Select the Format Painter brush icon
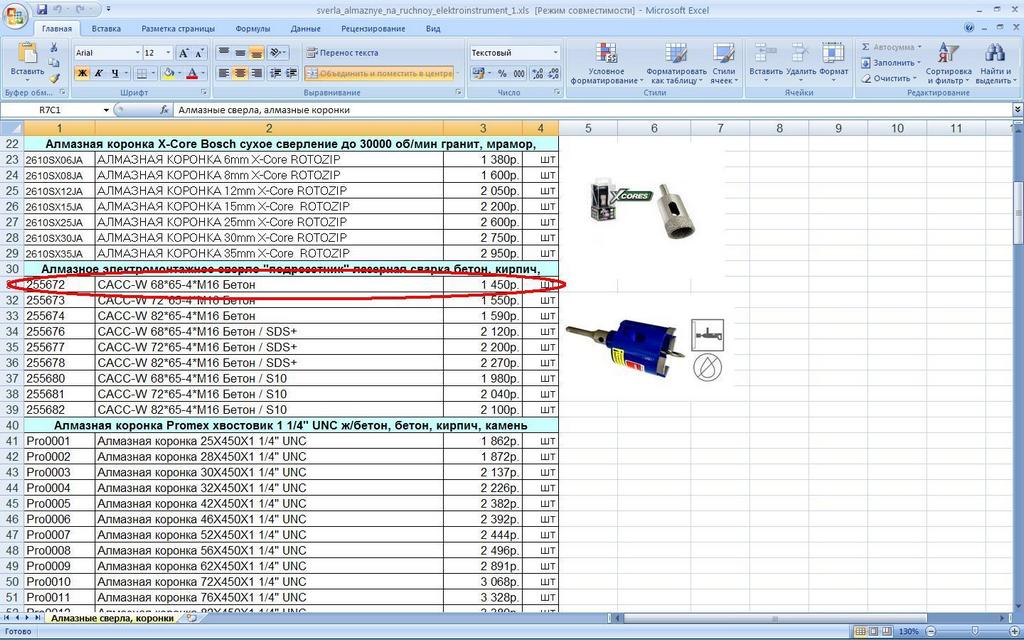Viewport: 1024px width, 640px height. click(x=54, y=78)
